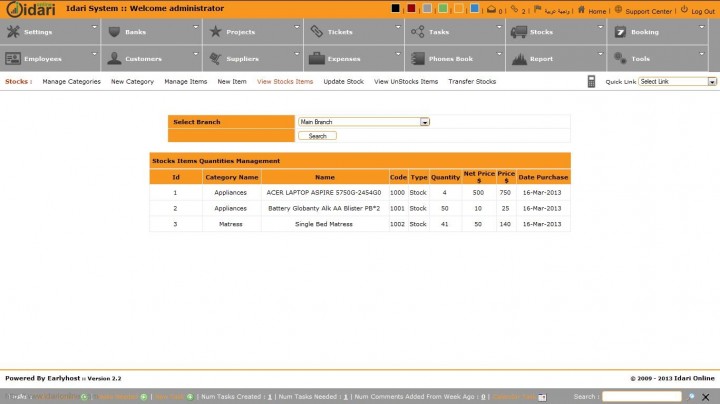This screenshot has width=720, height=404.
Task: Click the Support Center globe icon
Action: tap(619, 9)
